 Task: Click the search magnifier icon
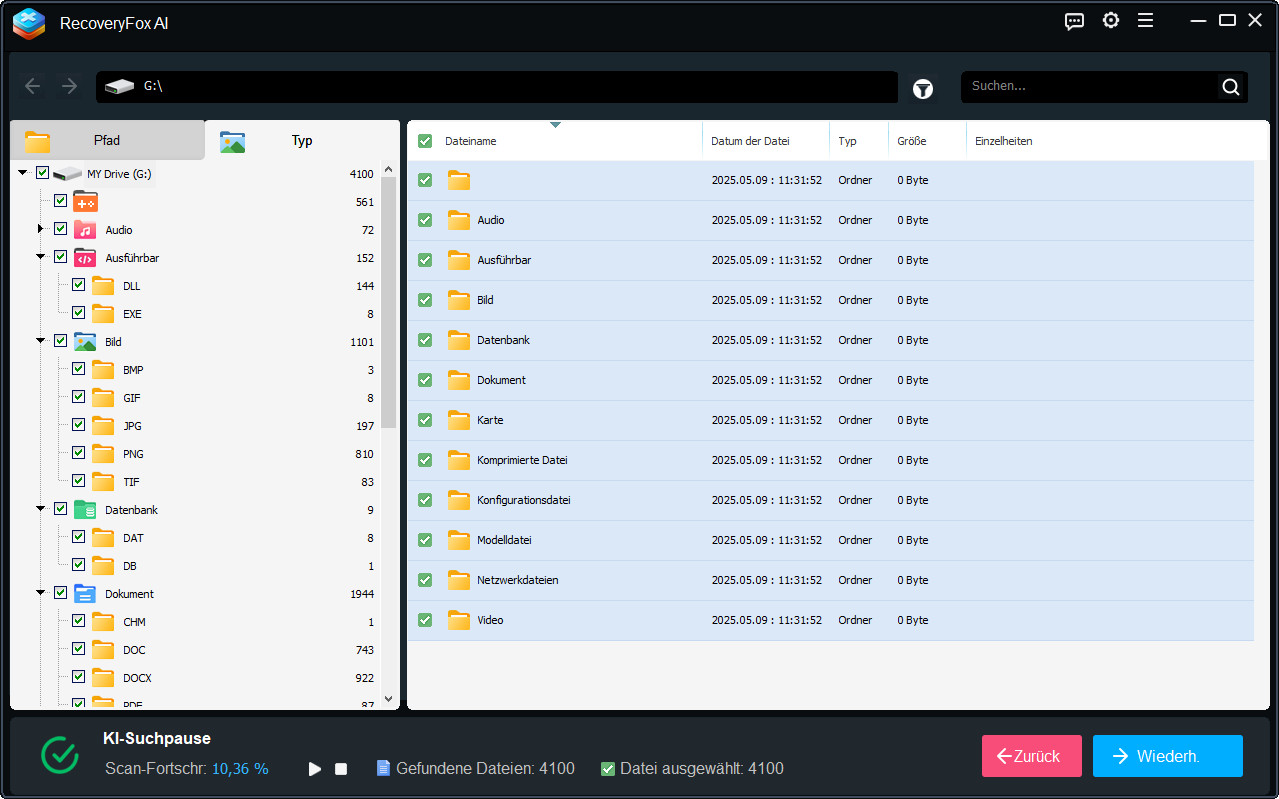pos(1231,87)
